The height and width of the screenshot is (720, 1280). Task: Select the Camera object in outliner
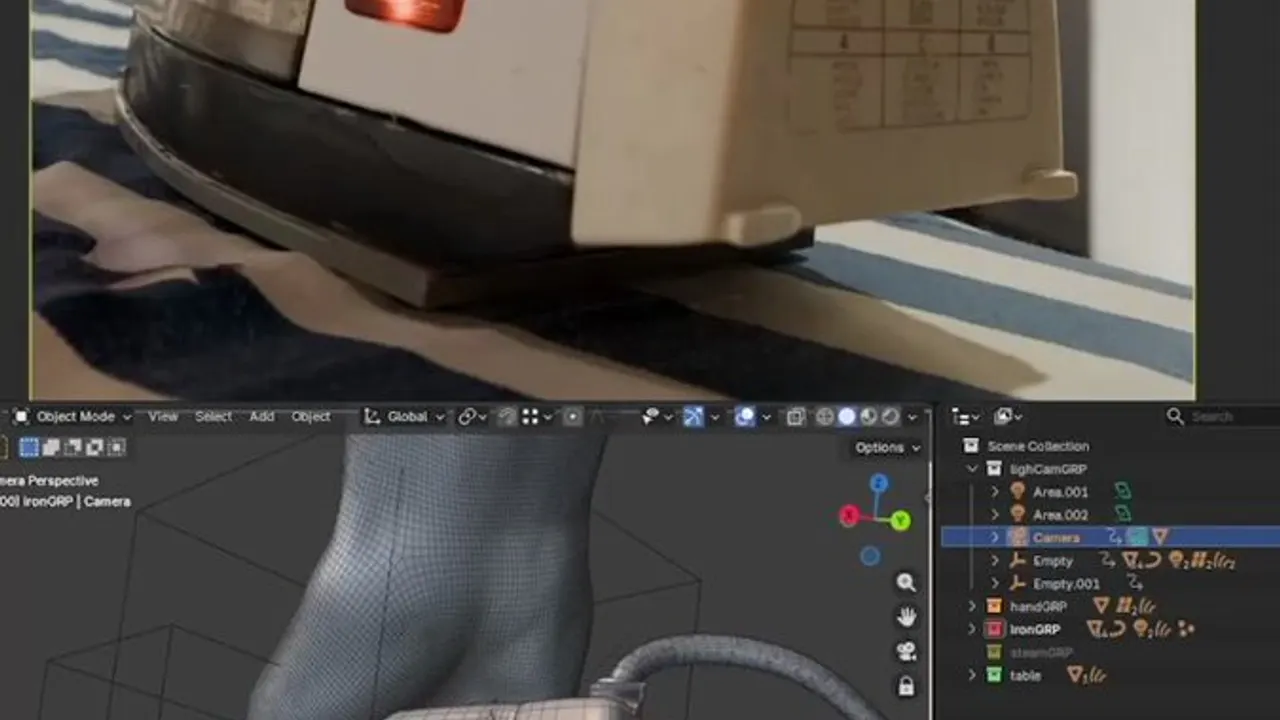point(1055,538)
